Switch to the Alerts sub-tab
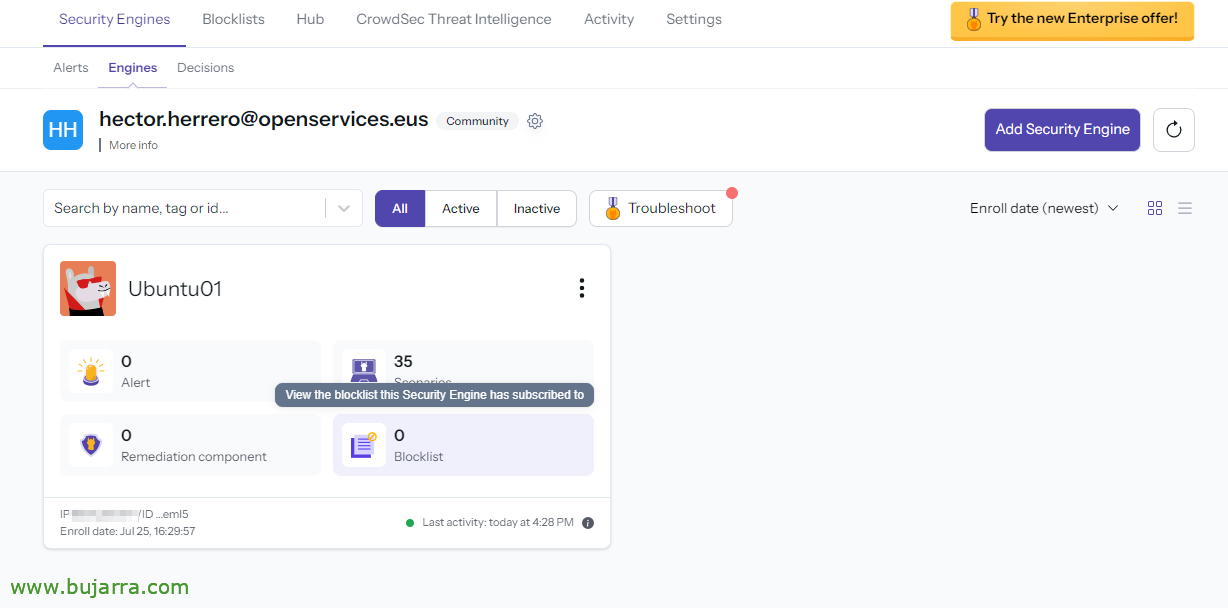1228x608 pixels. click(x=71, y=68)
